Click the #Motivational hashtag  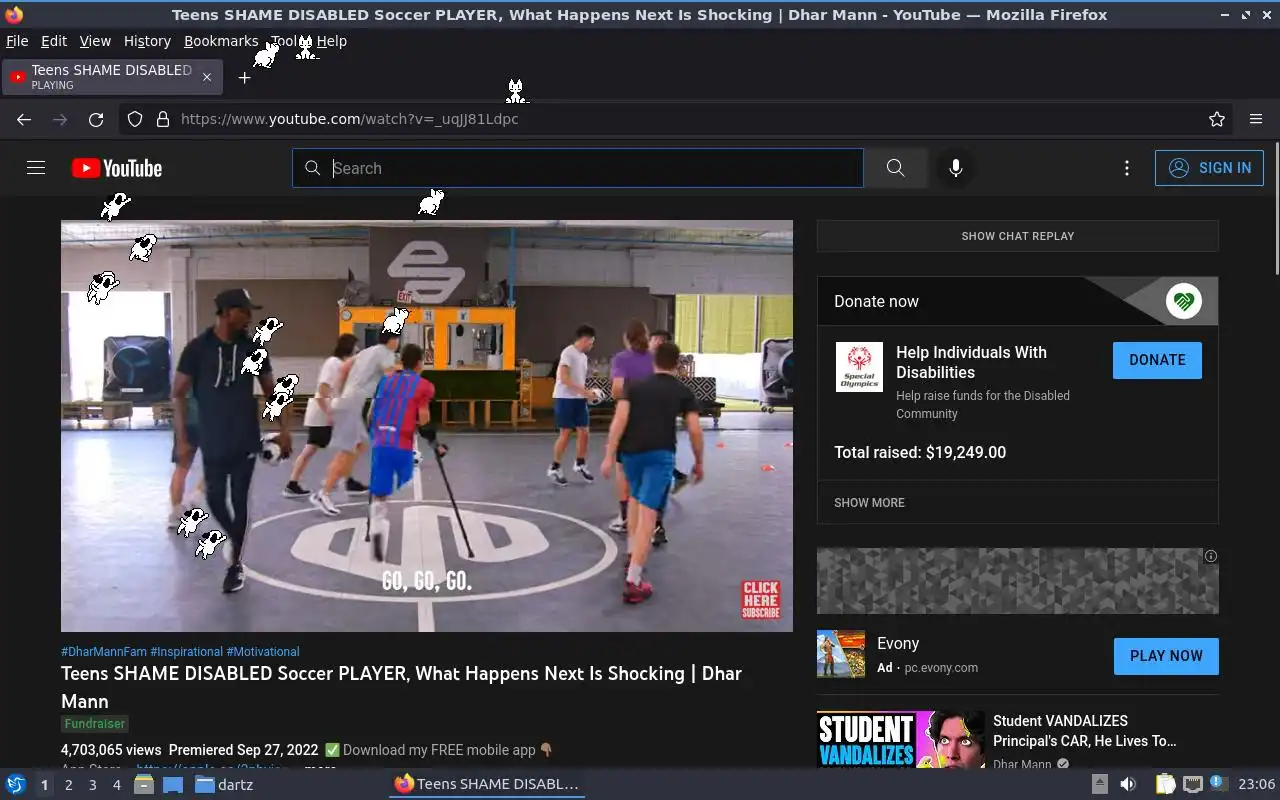263,652
